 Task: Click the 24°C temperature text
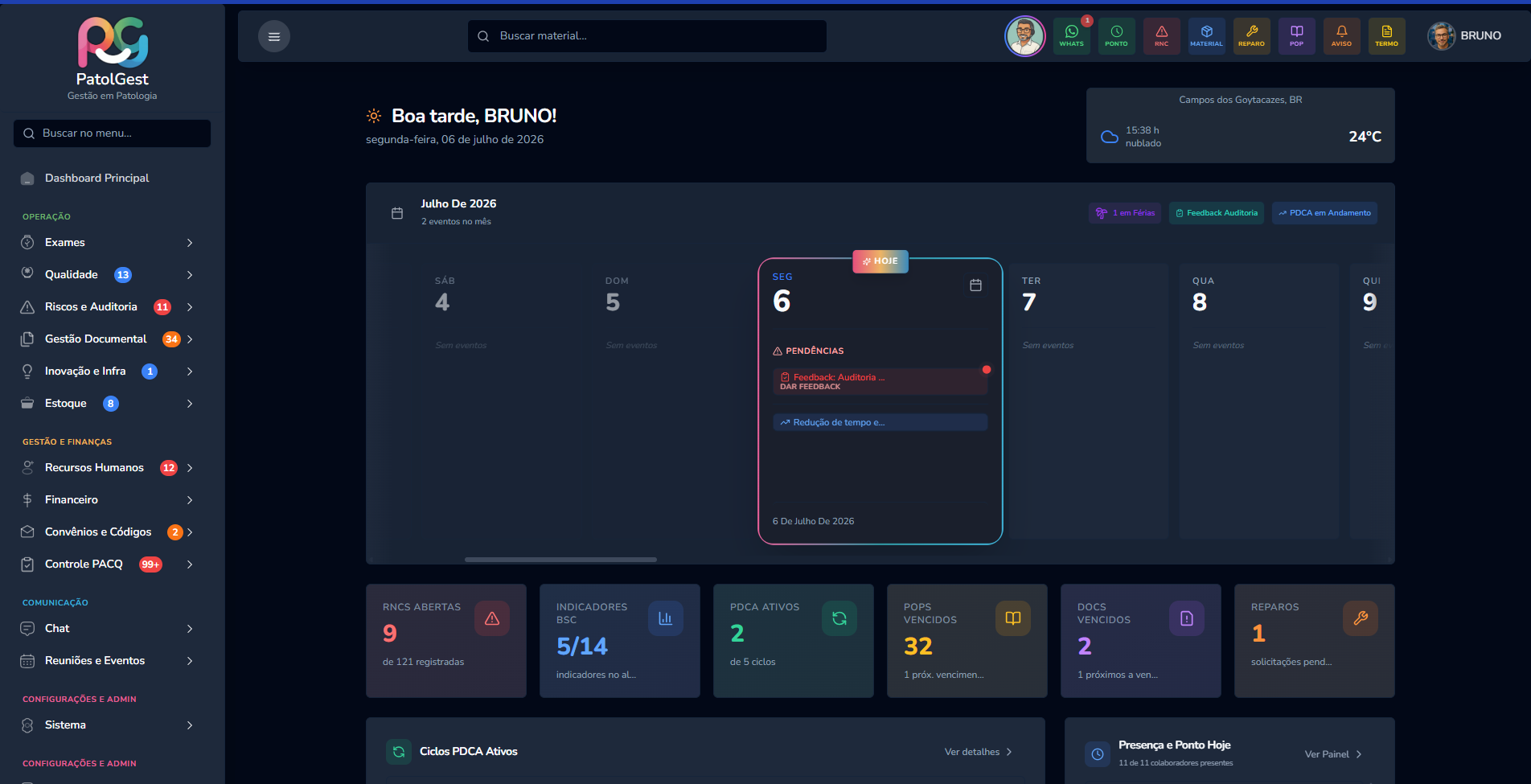[x=1365, y=137]
